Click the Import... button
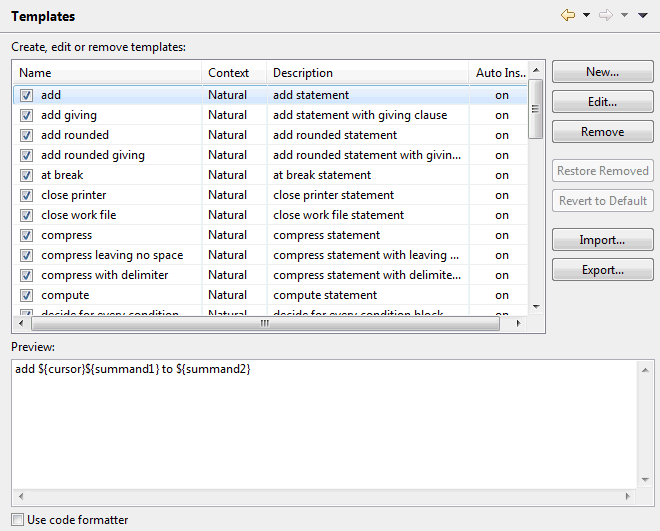Screen dimensions: 660x531 602,240
